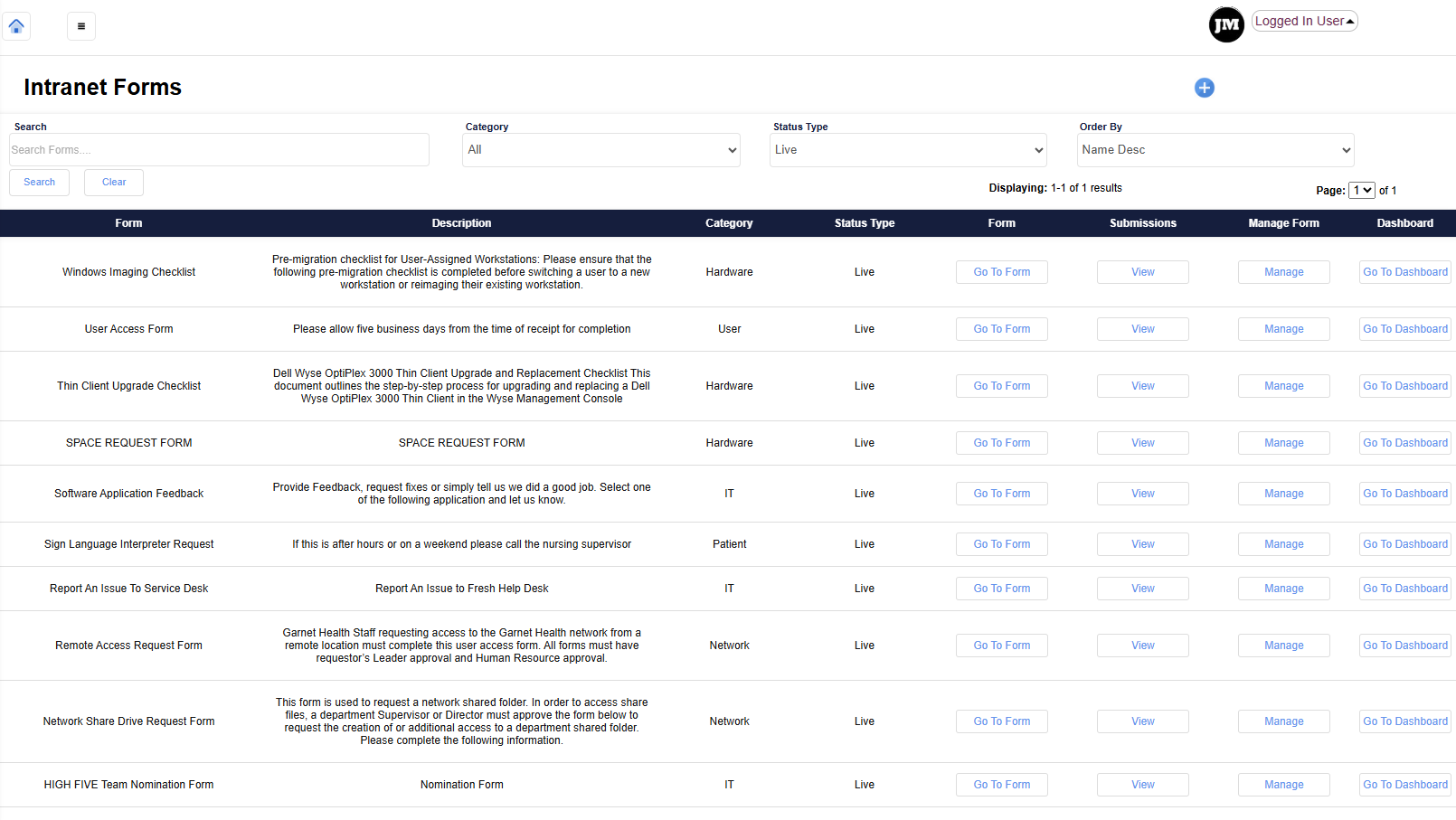The height and width of the screenshot is (820, 1456).
Task: View submissions for Network Share Drive Request Form
Action: (x=1143, y=721)
